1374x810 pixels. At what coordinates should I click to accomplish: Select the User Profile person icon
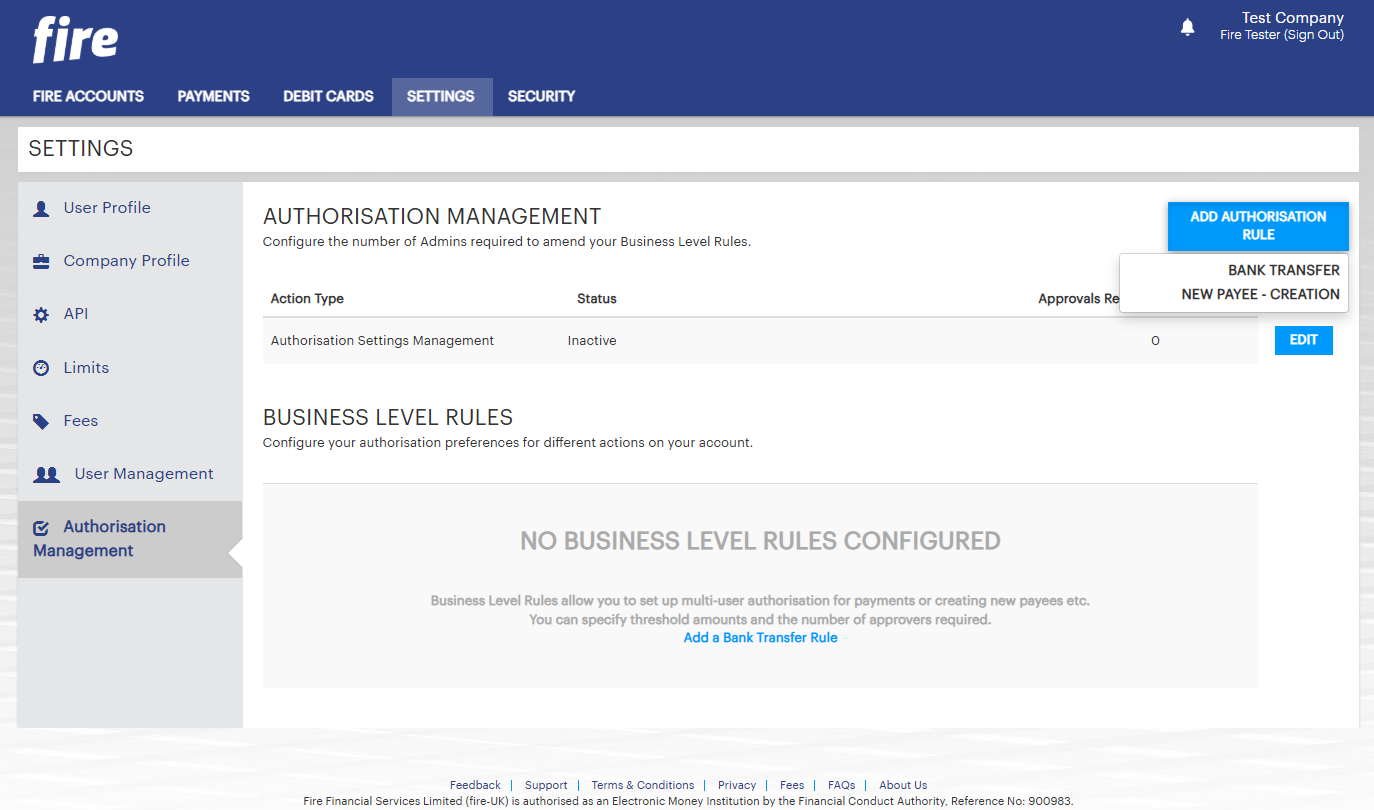coord(41,207)
